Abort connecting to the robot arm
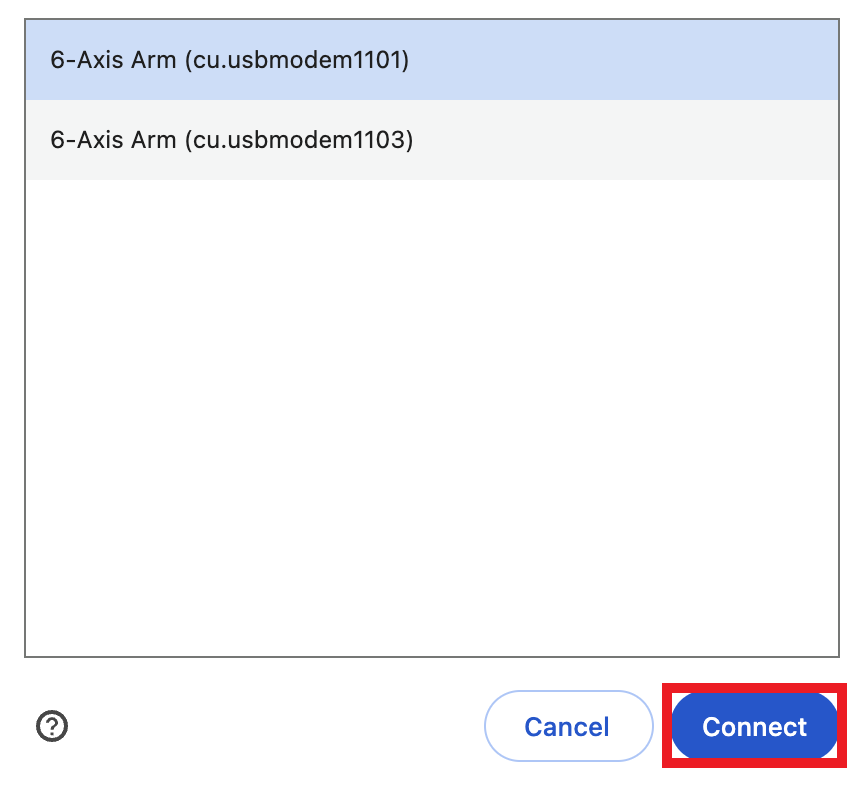The width and height of the screenshot is (868, 790). [568, 727]
